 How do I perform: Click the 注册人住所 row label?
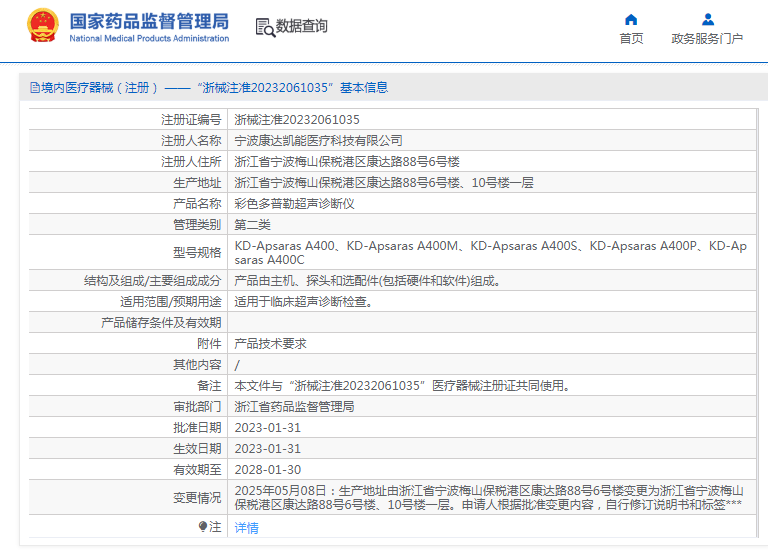[191, 162]
